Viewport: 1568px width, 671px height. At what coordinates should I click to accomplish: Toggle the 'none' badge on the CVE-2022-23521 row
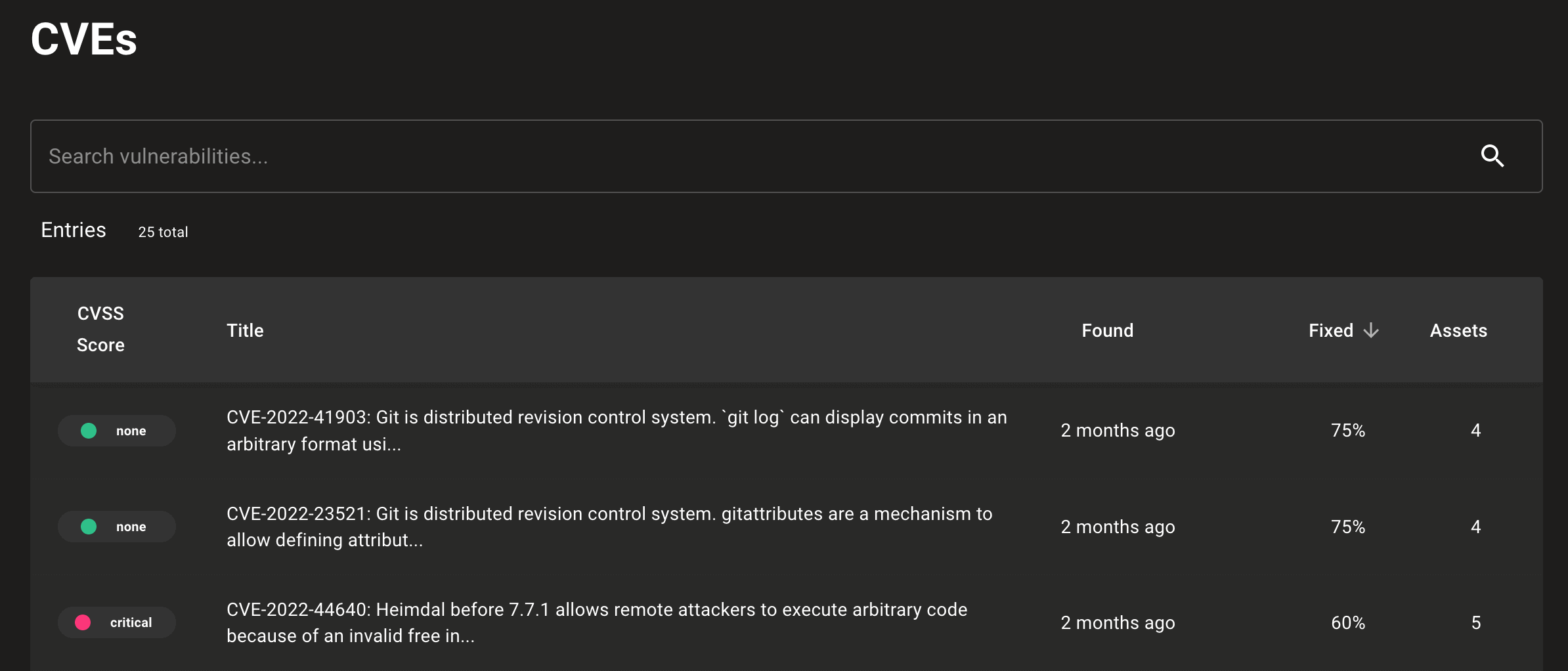pyautogui.click(x=117, y=526)
